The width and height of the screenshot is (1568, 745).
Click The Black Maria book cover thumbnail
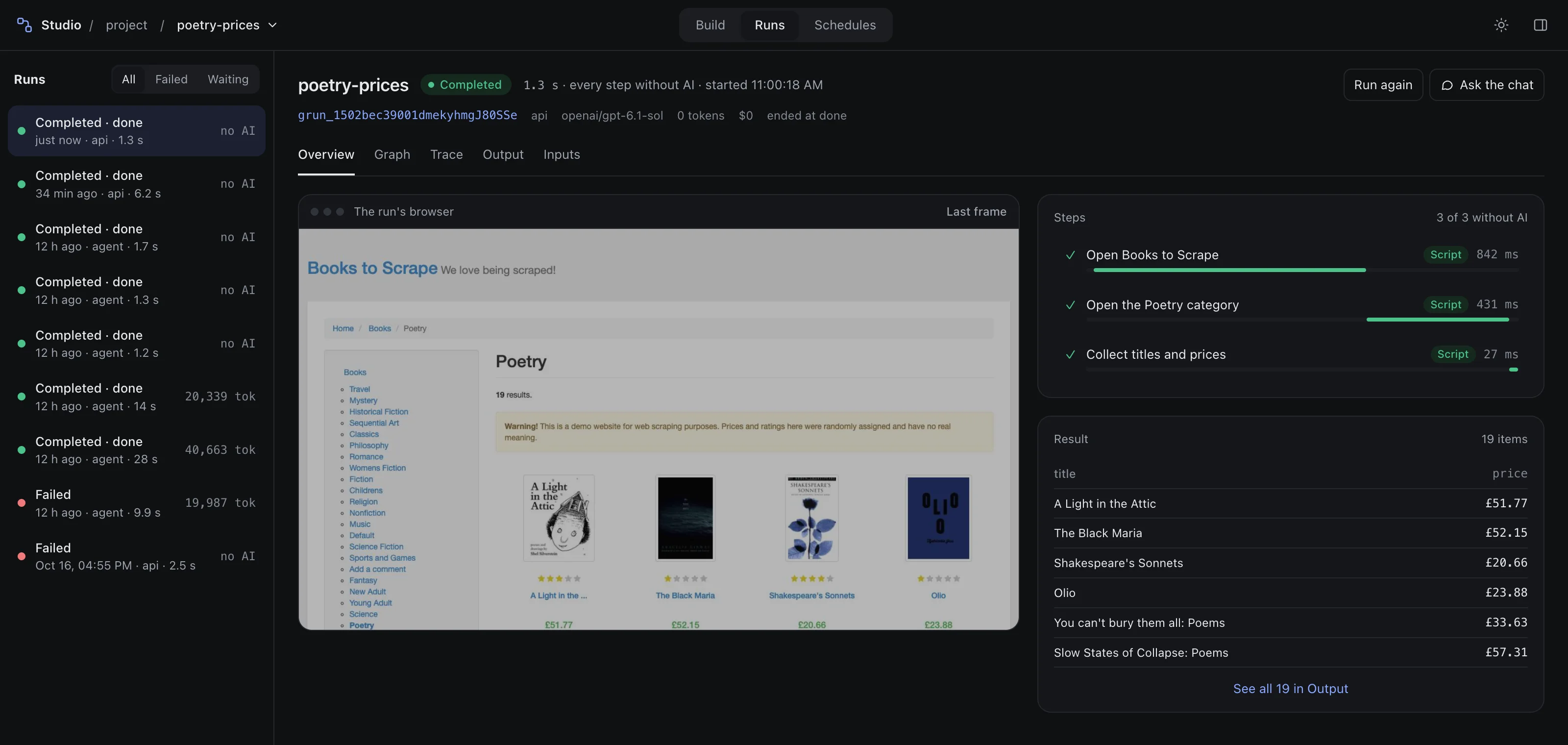point(685,518)
